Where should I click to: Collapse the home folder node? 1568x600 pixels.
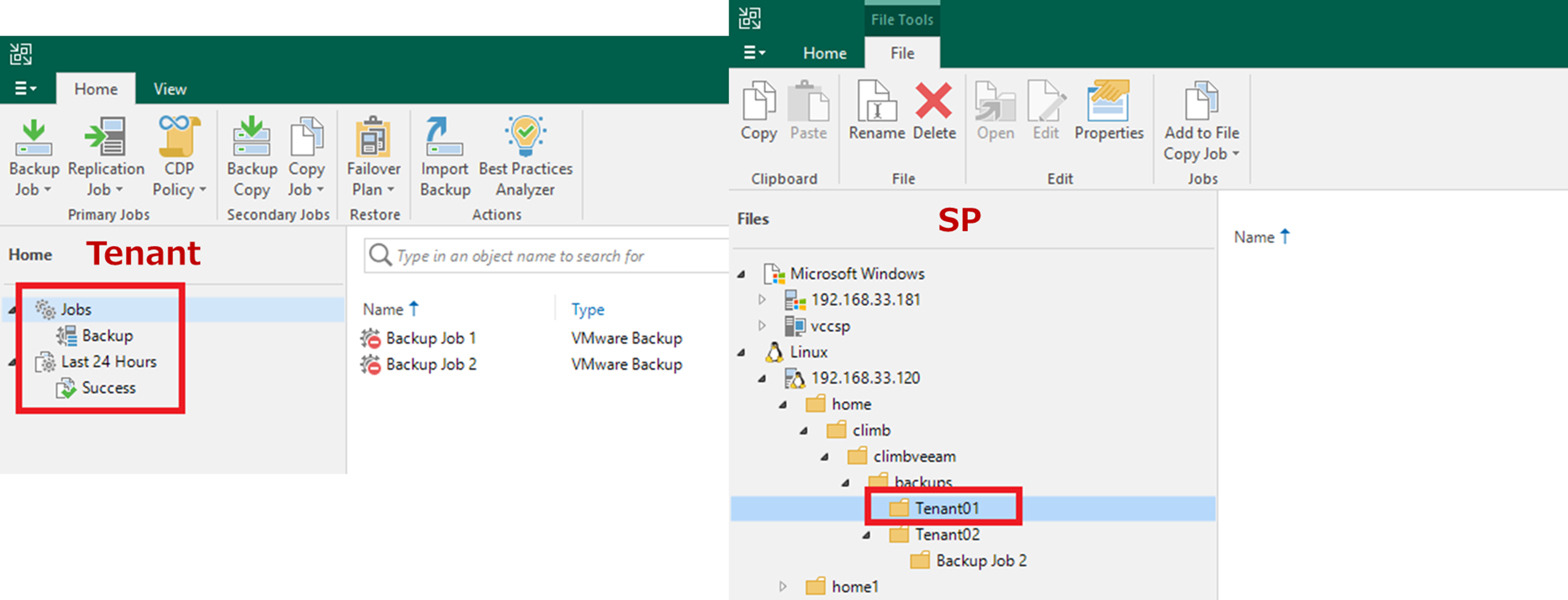tap(783, 404)
